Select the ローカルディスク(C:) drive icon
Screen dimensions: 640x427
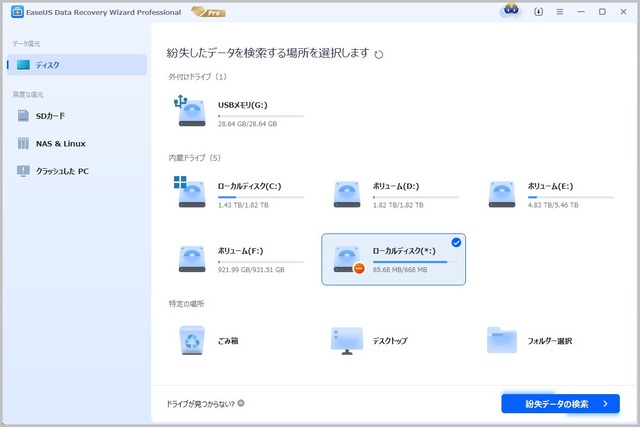190,192
